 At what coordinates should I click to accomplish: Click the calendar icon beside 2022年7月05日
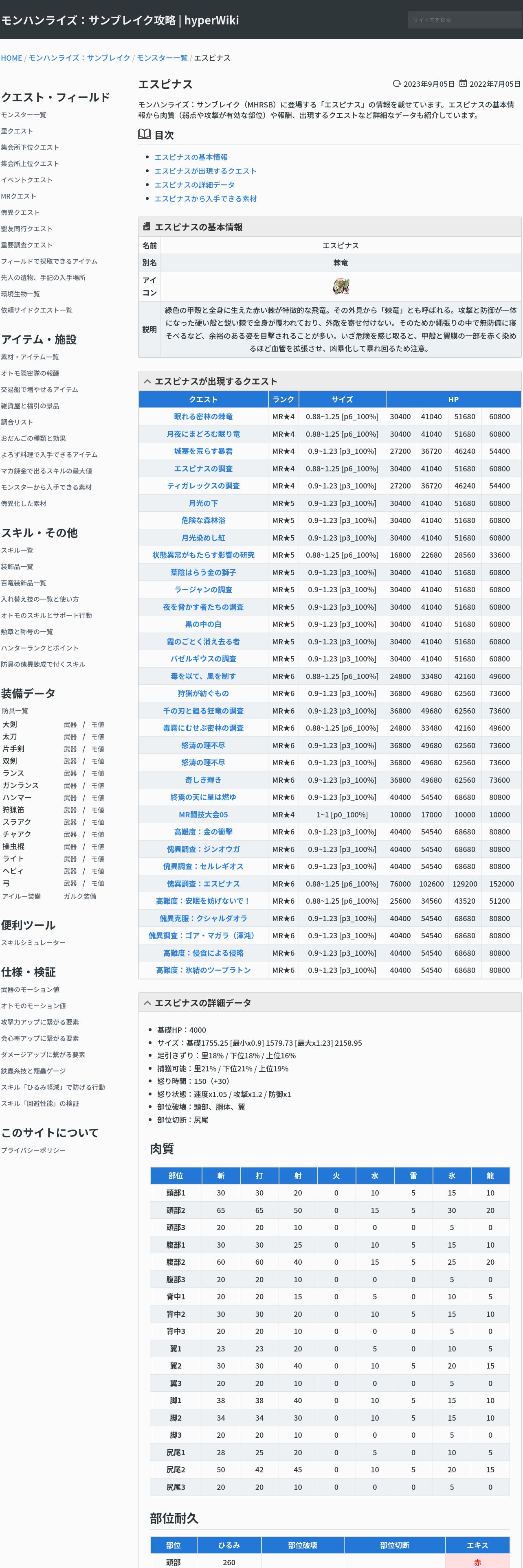pos(463,83)
